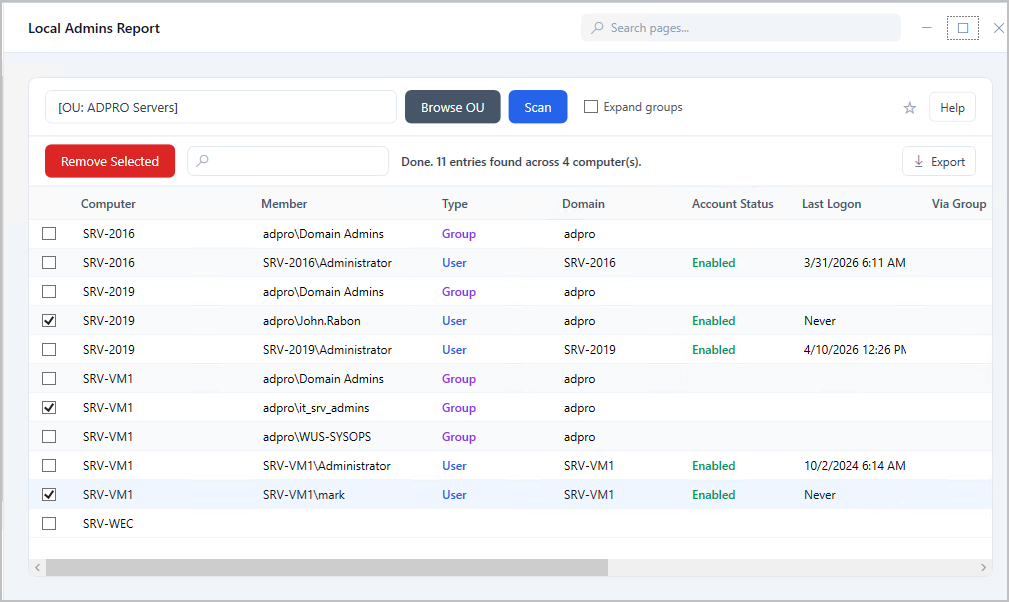Screen dimensions: 1009x602
Task: Click the red Remove Selected button
Action: click(x=110, y=161)
